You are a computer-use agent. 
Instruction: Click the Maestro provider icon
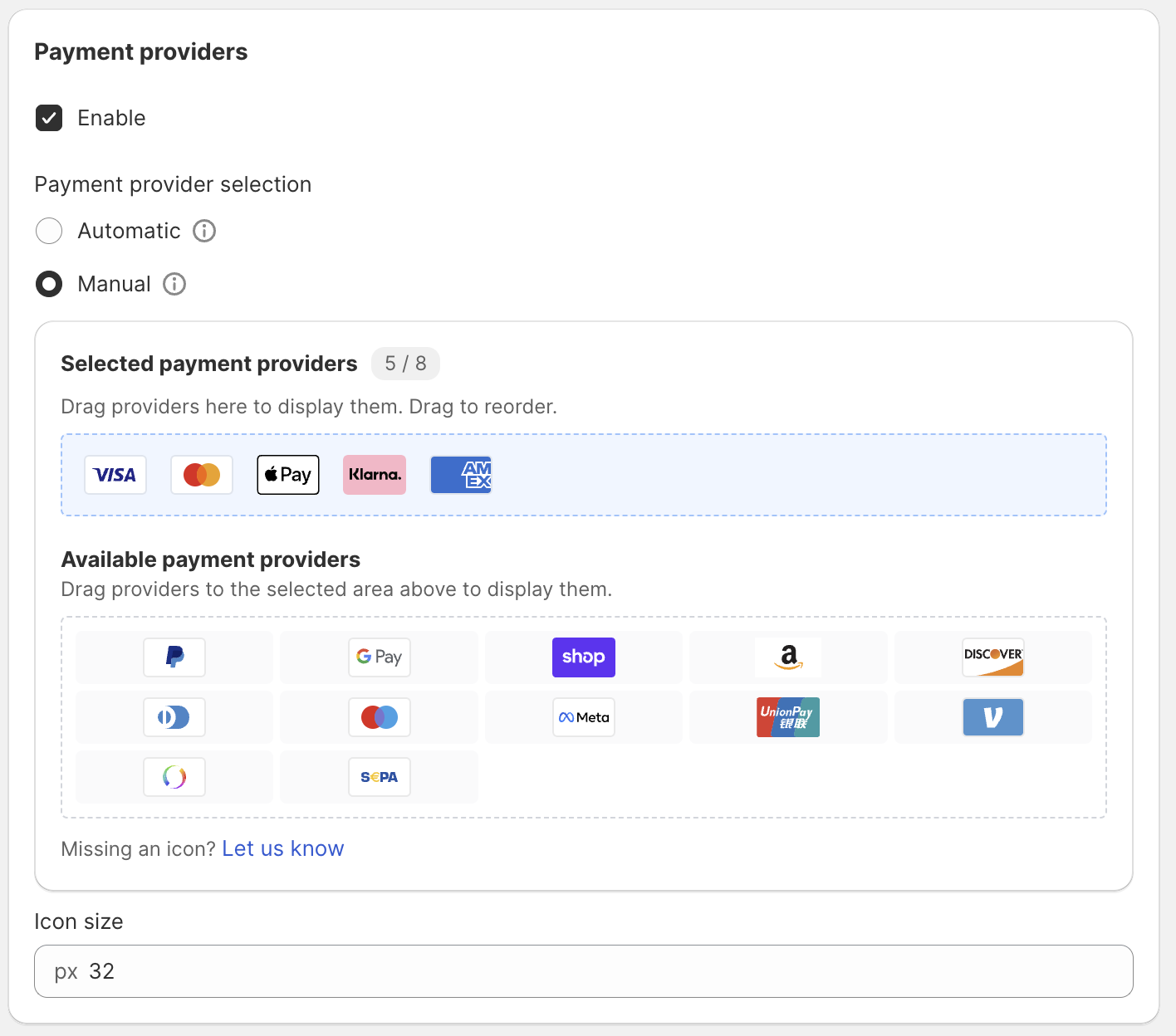(380, 717)
